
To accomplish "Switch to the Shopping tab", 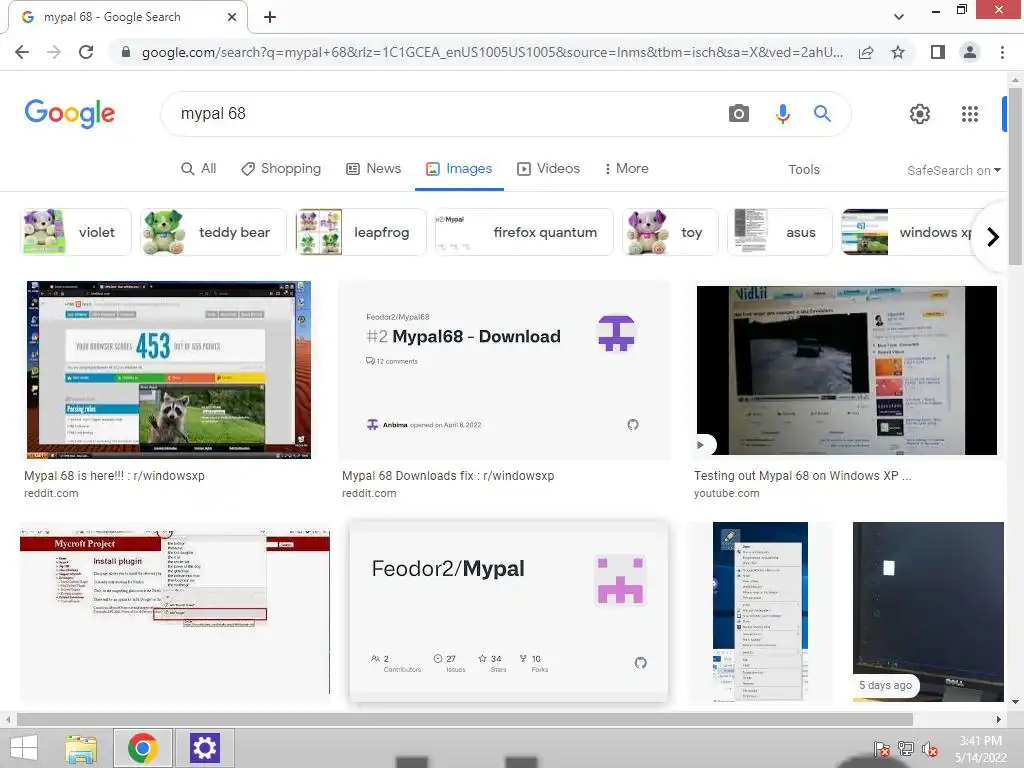I will [x=281, y=168].
